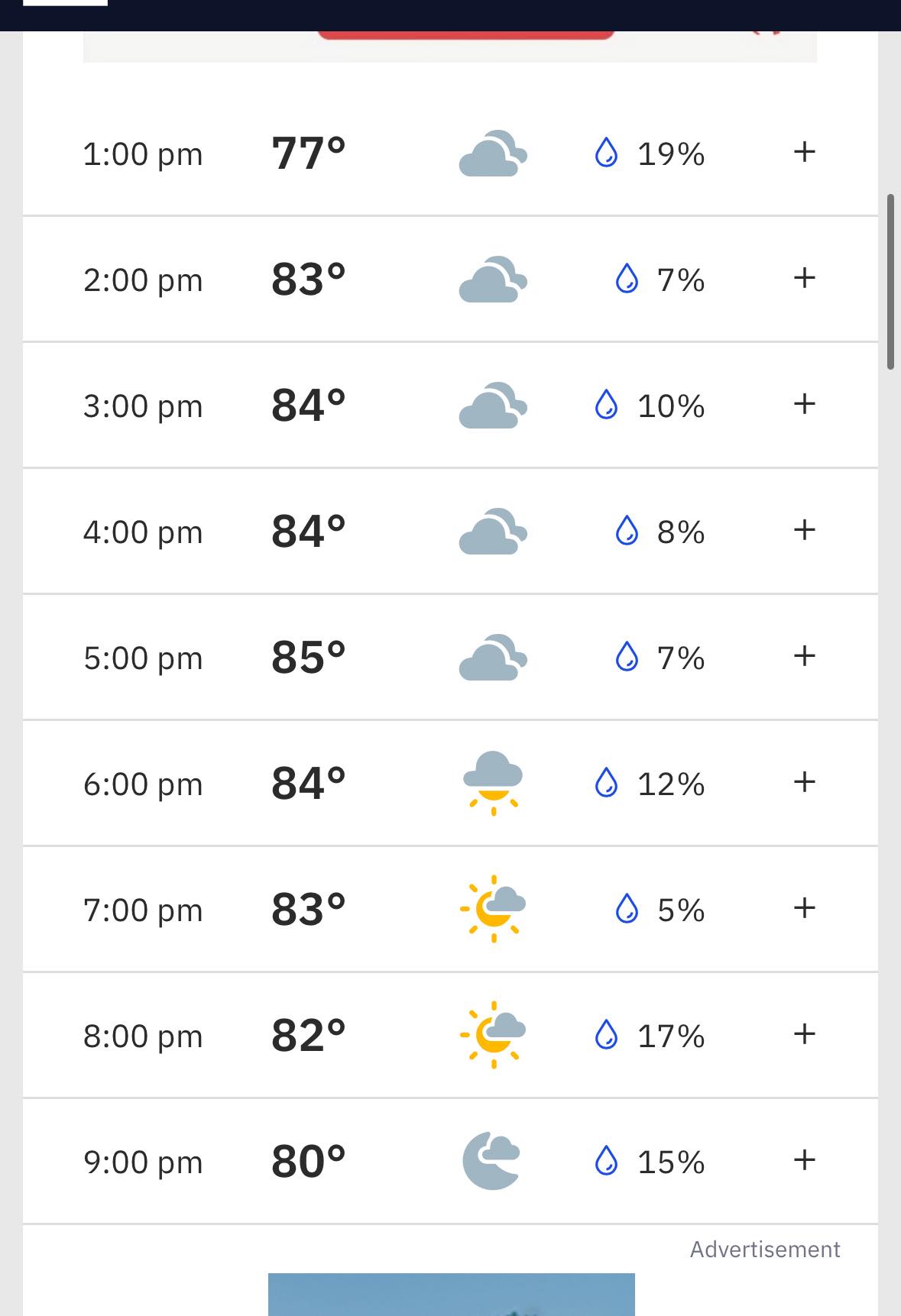Expand the 1:00 pm forecast details

point(804,152)
